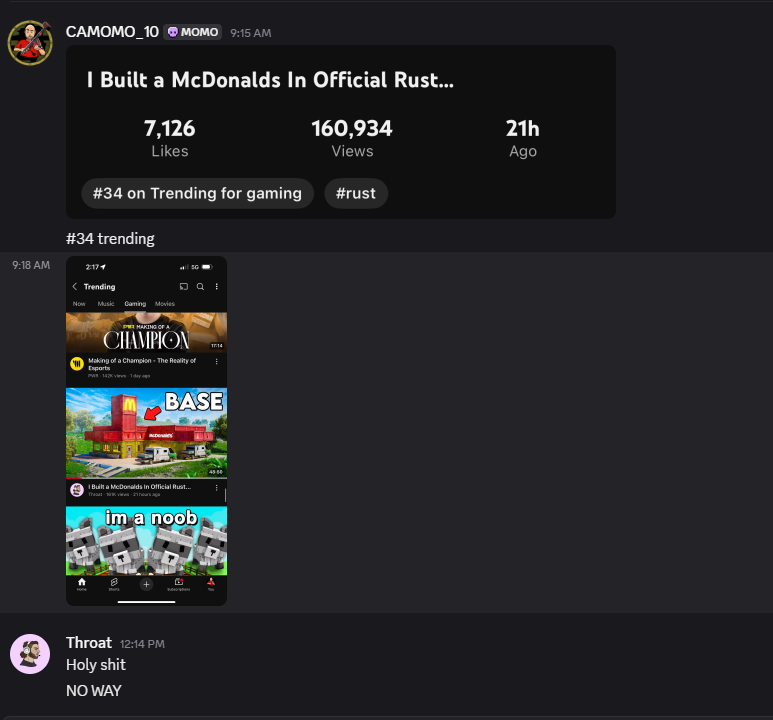The width and height of the screenshot is (773, 720).
Task: Open the 'im a noob' video thumbnail
Action: (x=146, y=540)
